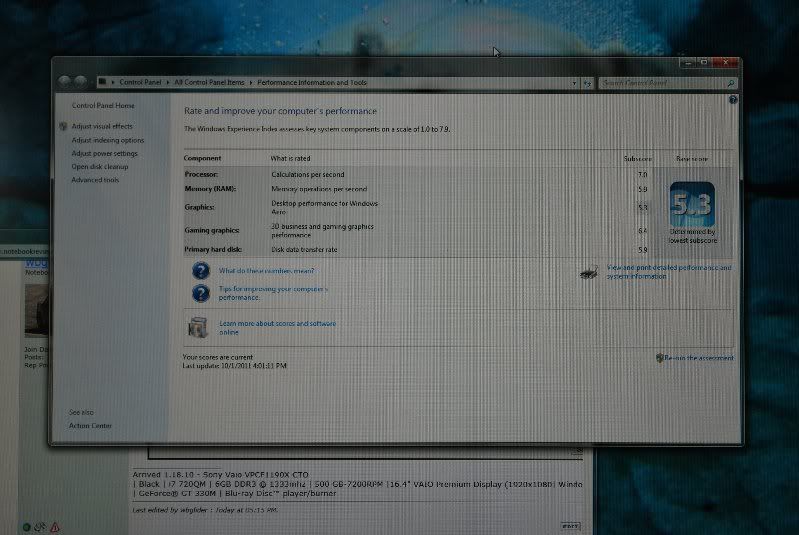The width and height of the screenshot is (799, 535).
Task: Open 'Adjust indexing options'
Action: [x=108, y=140]
